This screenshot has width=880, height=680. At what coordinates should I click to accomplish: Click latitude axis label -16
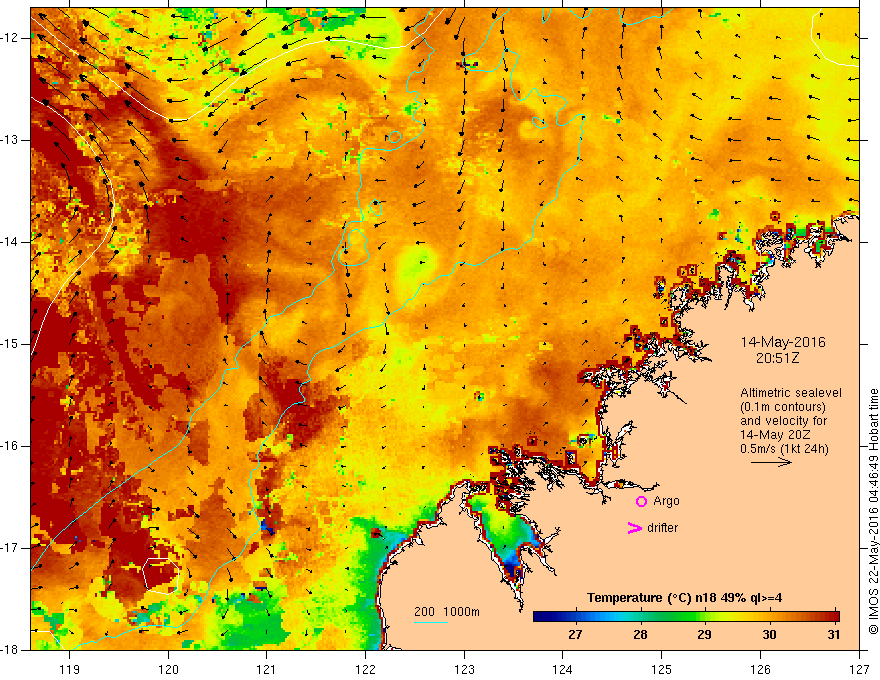coord(10,446)
